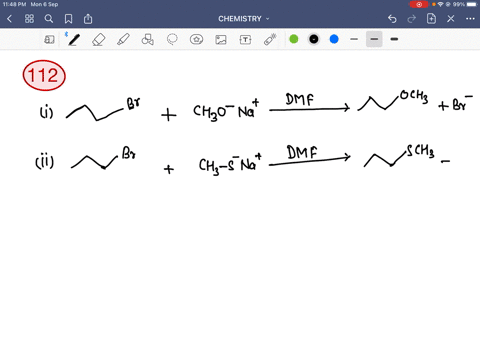The image size is (480, 360).
Task: Go back with the left chevron
Action: [10, 19]
